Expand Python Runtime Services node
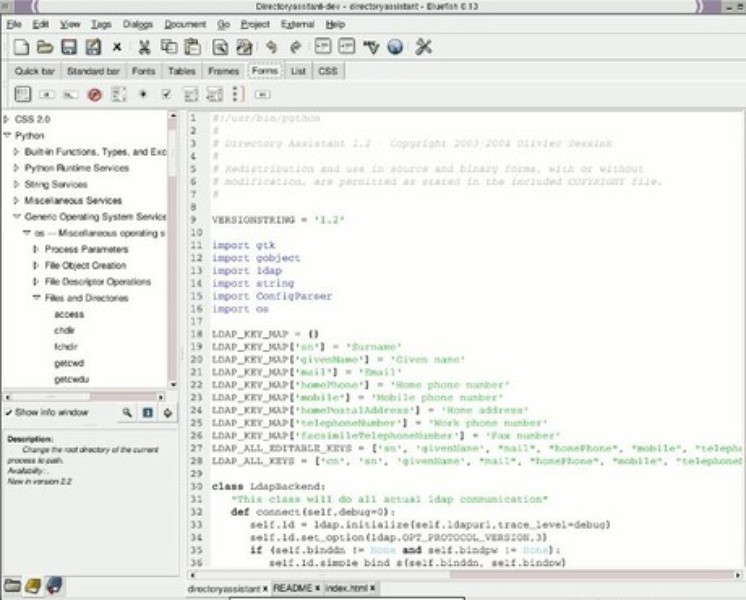This screenshot has height=600, width=746. (17, 167)
